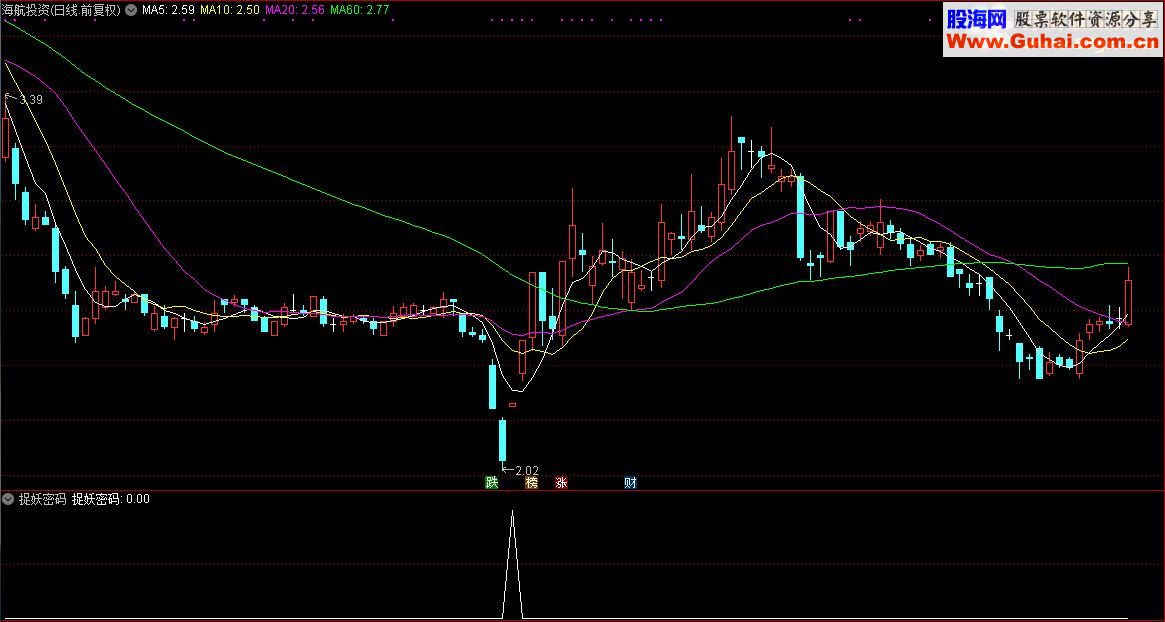Click the magenta MA20: 2.56 label
The image size is (1165, 622).
[295, 10]
